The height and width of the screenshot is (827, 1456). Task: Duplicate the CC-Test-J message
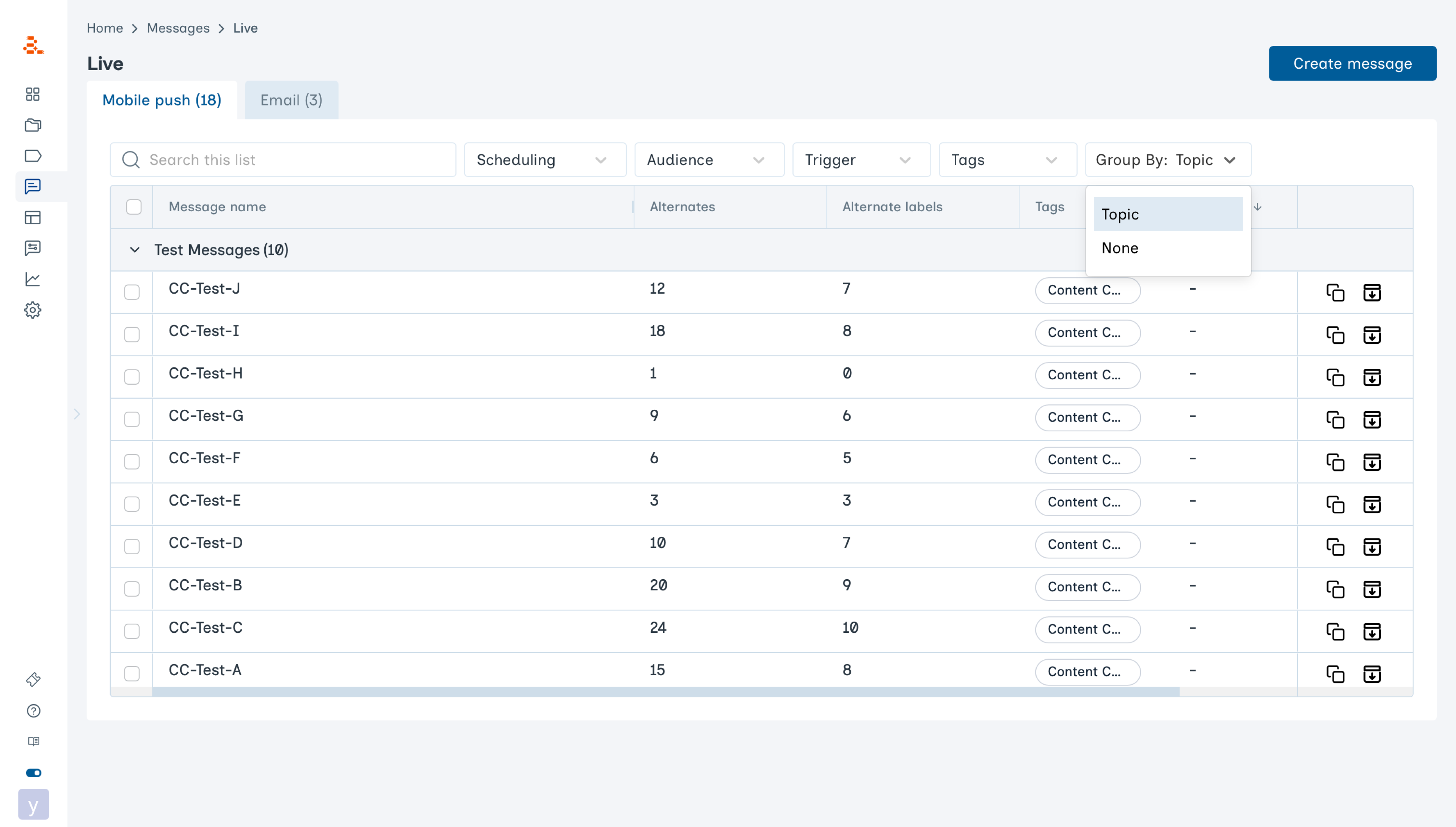1336,292
